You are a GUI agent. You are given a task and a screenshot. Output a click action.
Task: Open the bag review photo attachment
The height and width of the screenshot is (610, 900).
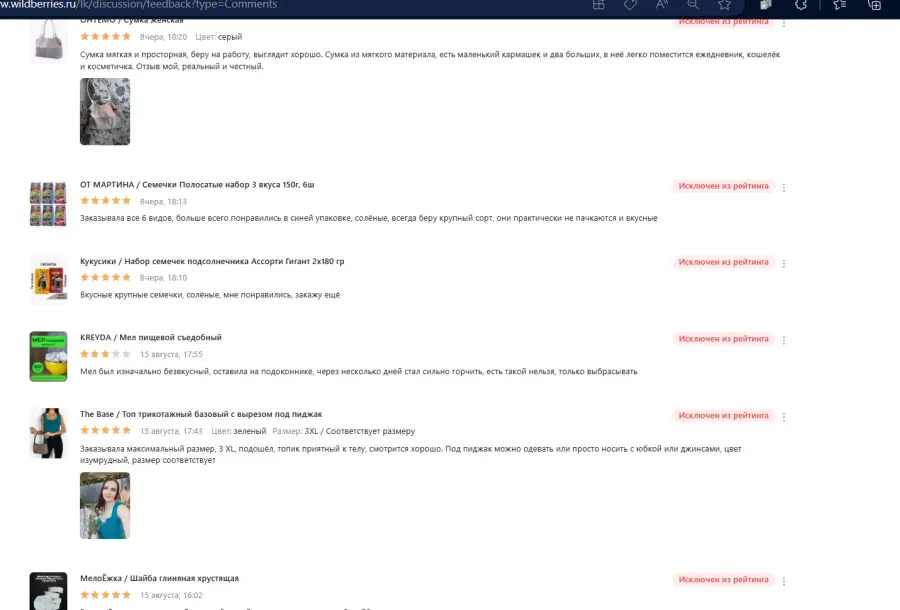(x=105, y=111)
